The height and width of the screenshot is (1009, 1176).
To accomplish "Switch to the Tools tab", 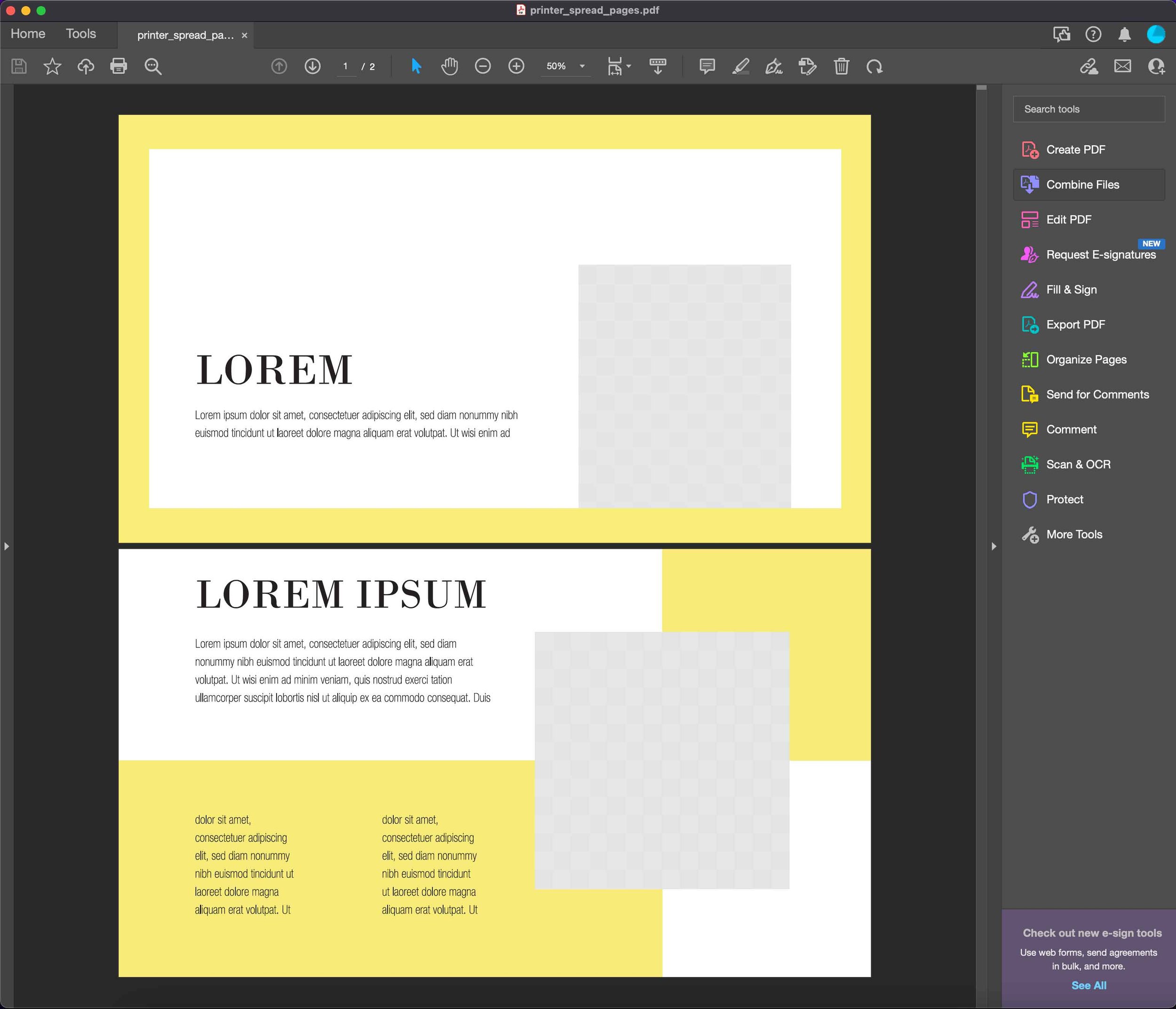I will [x=80, y=34].
